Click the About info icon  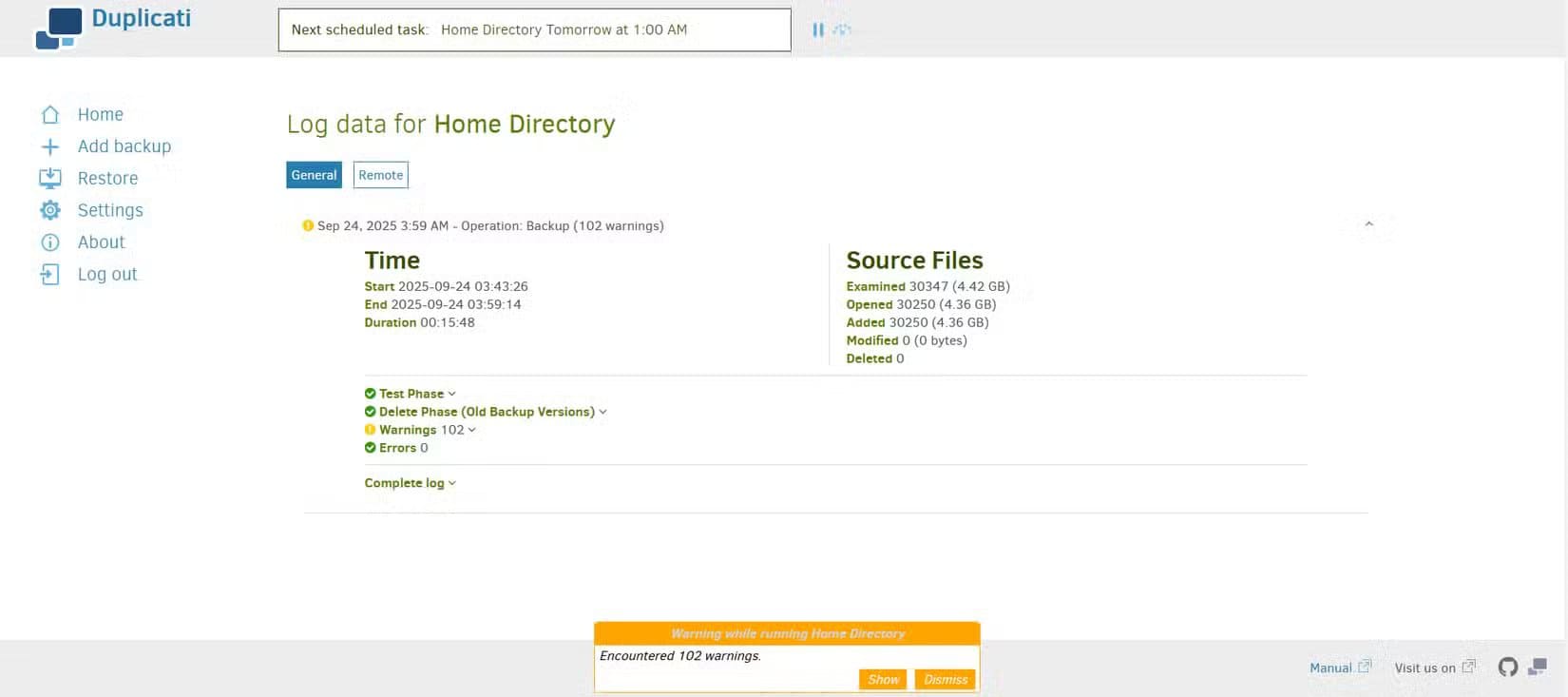(50, 242)
